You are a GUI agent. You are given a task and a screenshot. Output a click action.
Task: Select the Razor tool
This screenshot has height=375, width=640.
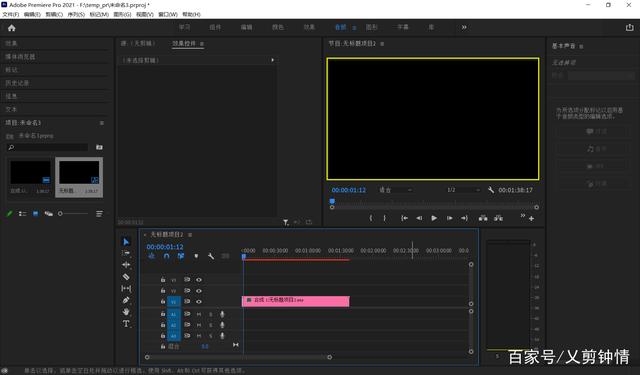[126, 277]
